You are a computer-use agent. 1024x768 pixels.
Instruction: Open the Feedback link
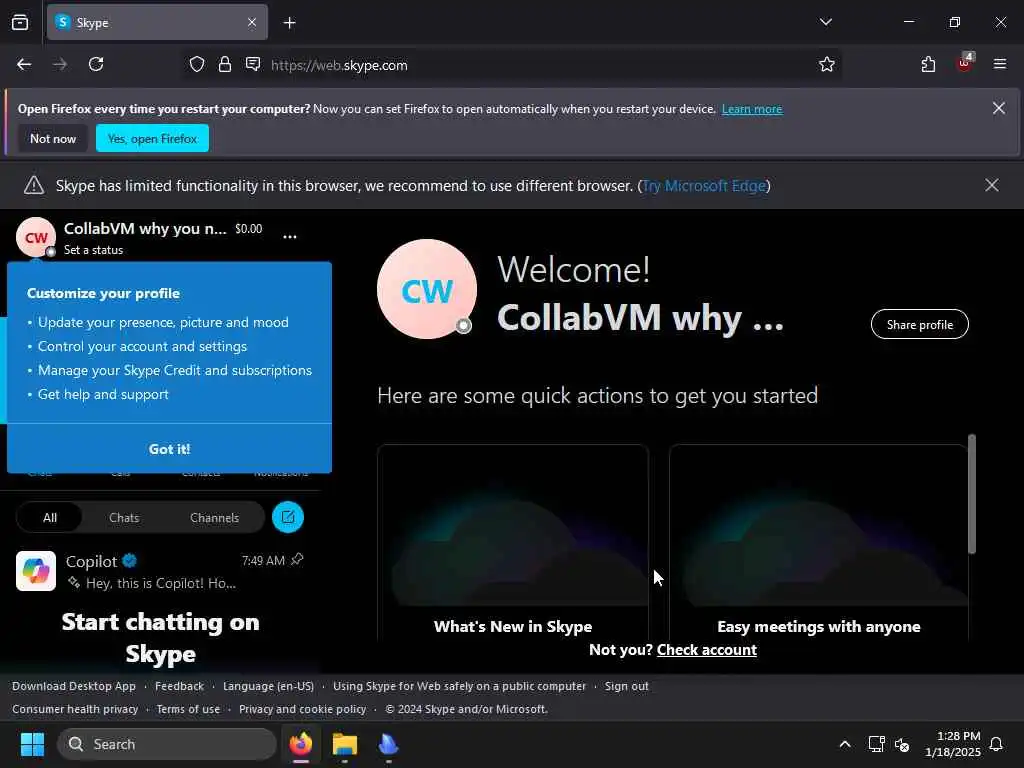180,686
